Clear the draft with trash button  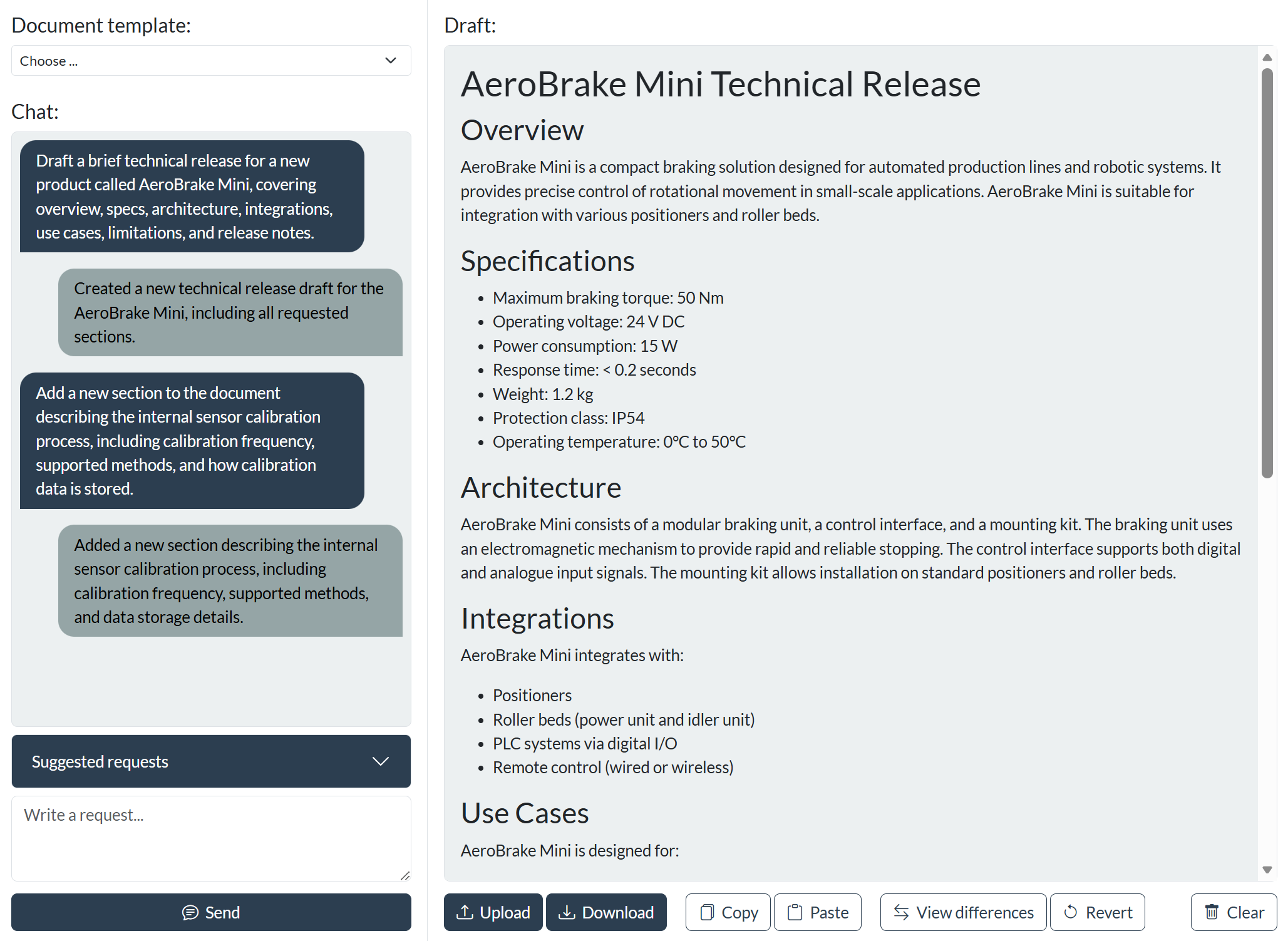click(x=1233, y=912)
